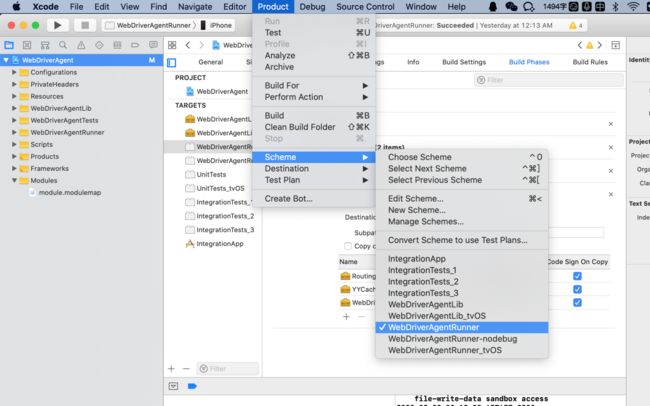This screenshot has height=406, width=650.
Task: Open the Debug menu in the menu bar
Action: coord(312,7)
